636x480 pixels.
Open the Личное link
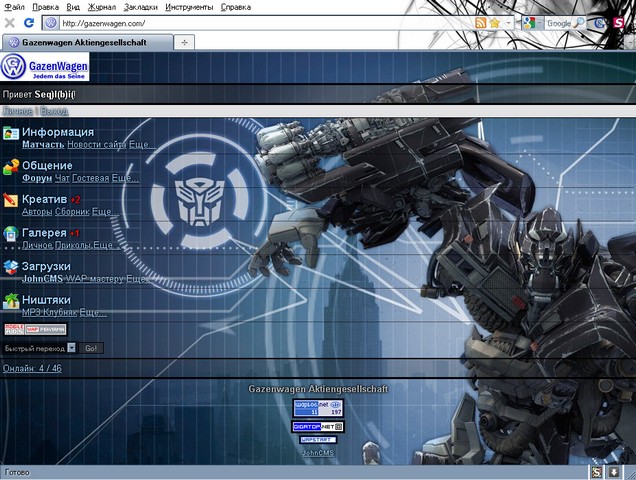click(x=17, y=111)
